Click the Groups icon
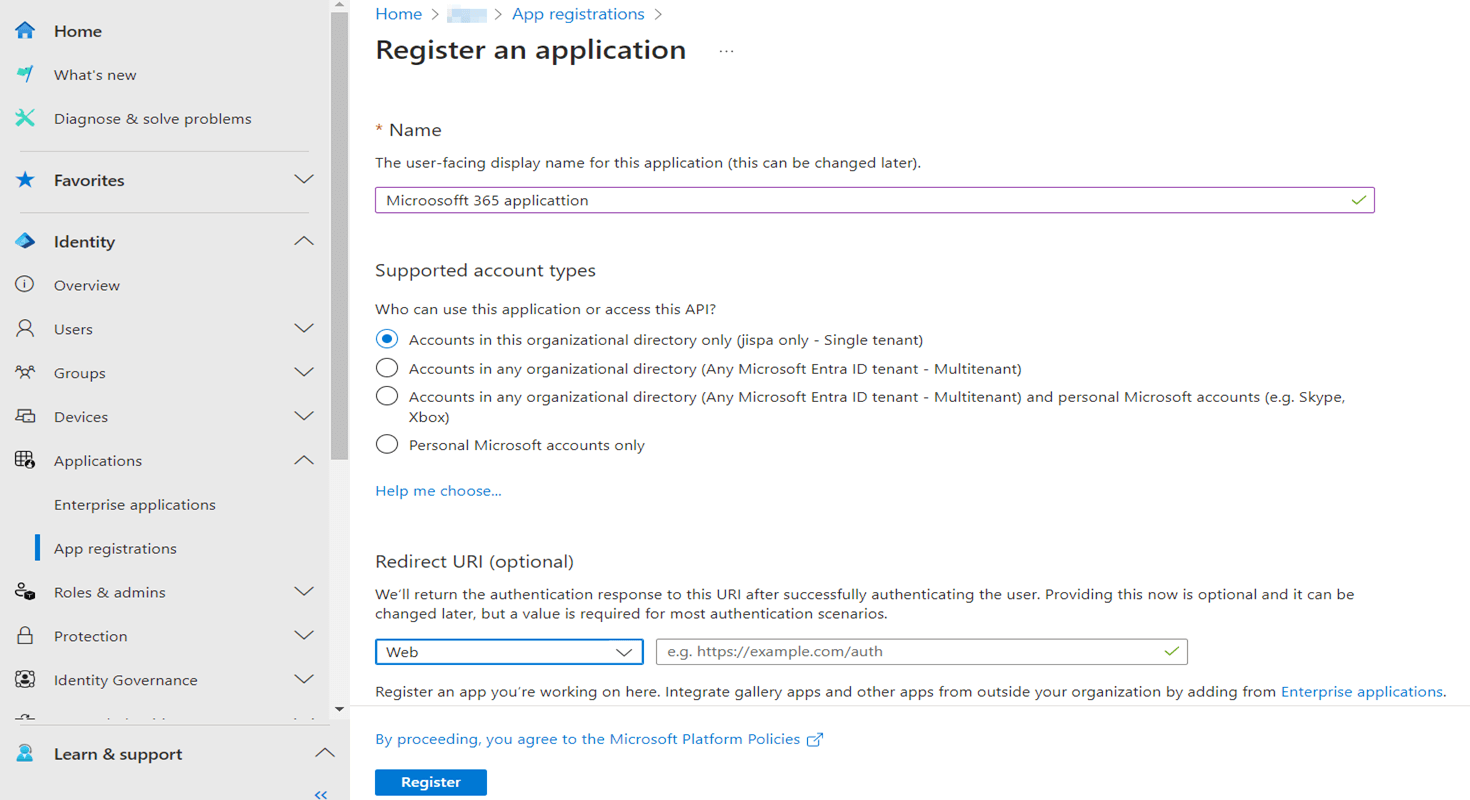The width and height of the screenshot is (1470, 800). tap(24, 373)
